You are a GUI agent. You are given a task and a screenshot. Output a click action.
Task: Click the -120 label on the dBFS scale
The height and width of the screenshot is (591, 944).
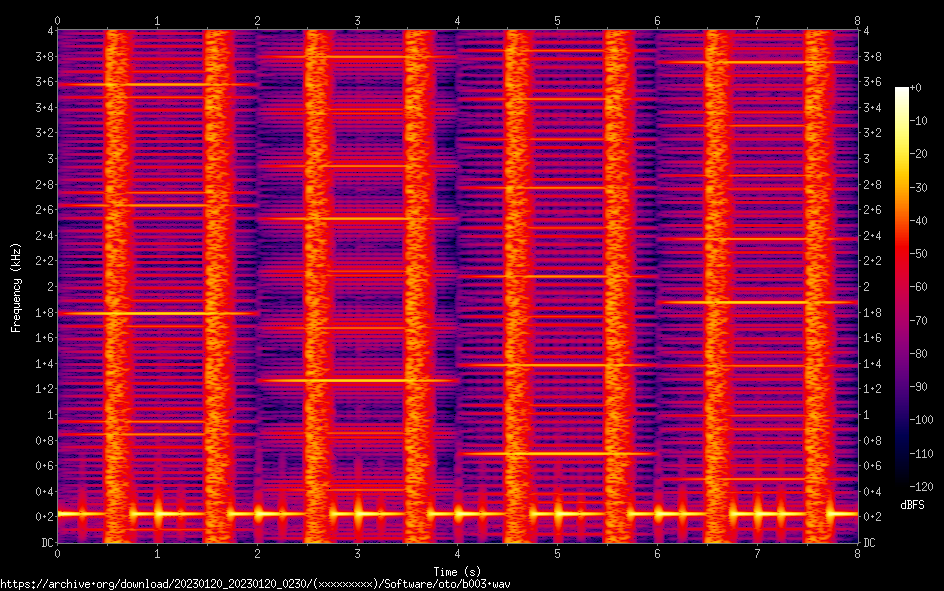[x=925, y=485]
